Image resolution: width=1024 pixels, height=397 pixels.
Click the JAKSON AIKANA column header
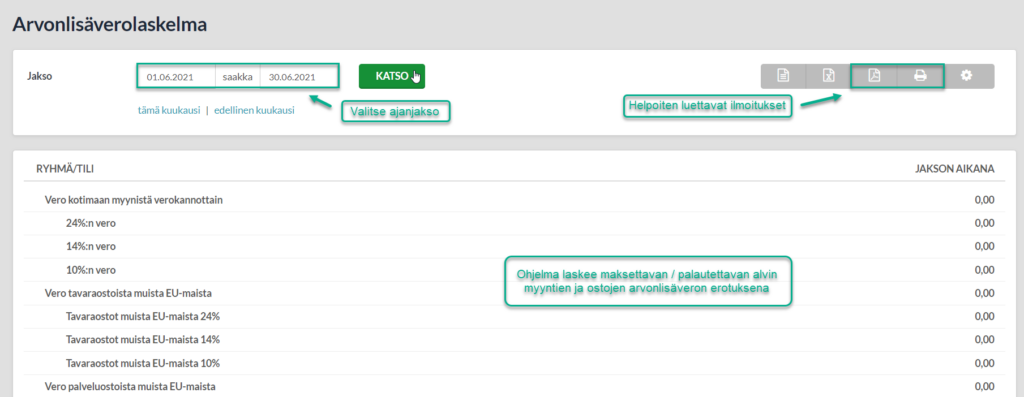[955, 169]
